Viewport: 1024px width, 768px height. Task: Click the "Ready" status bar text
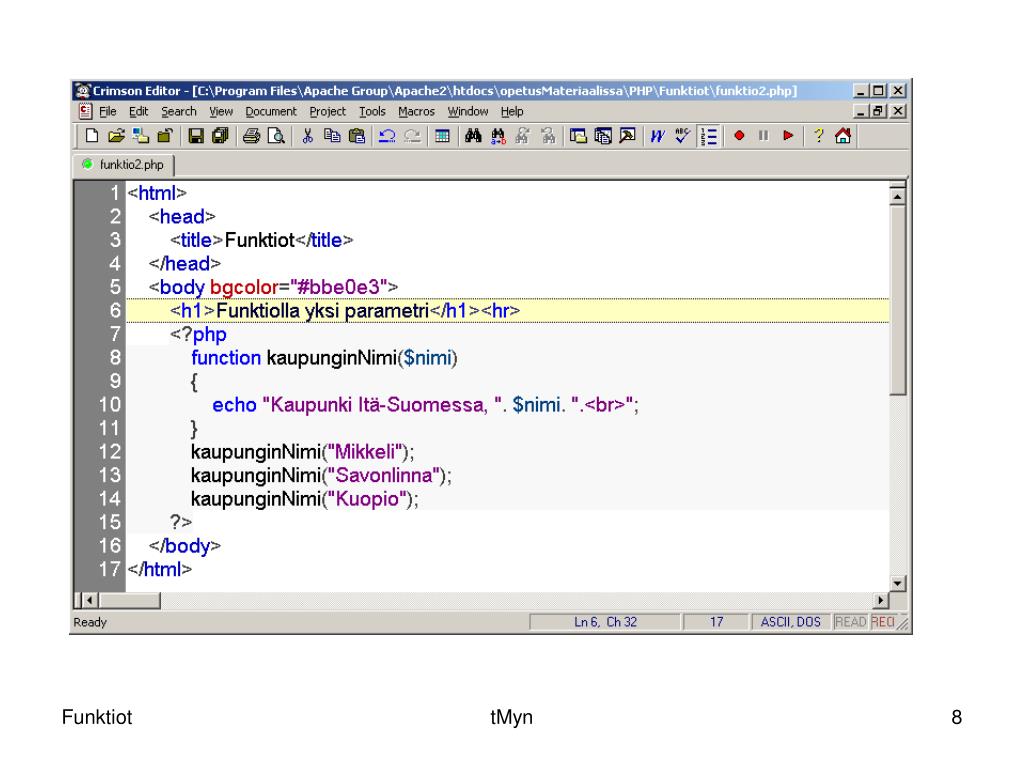(90, 622)
